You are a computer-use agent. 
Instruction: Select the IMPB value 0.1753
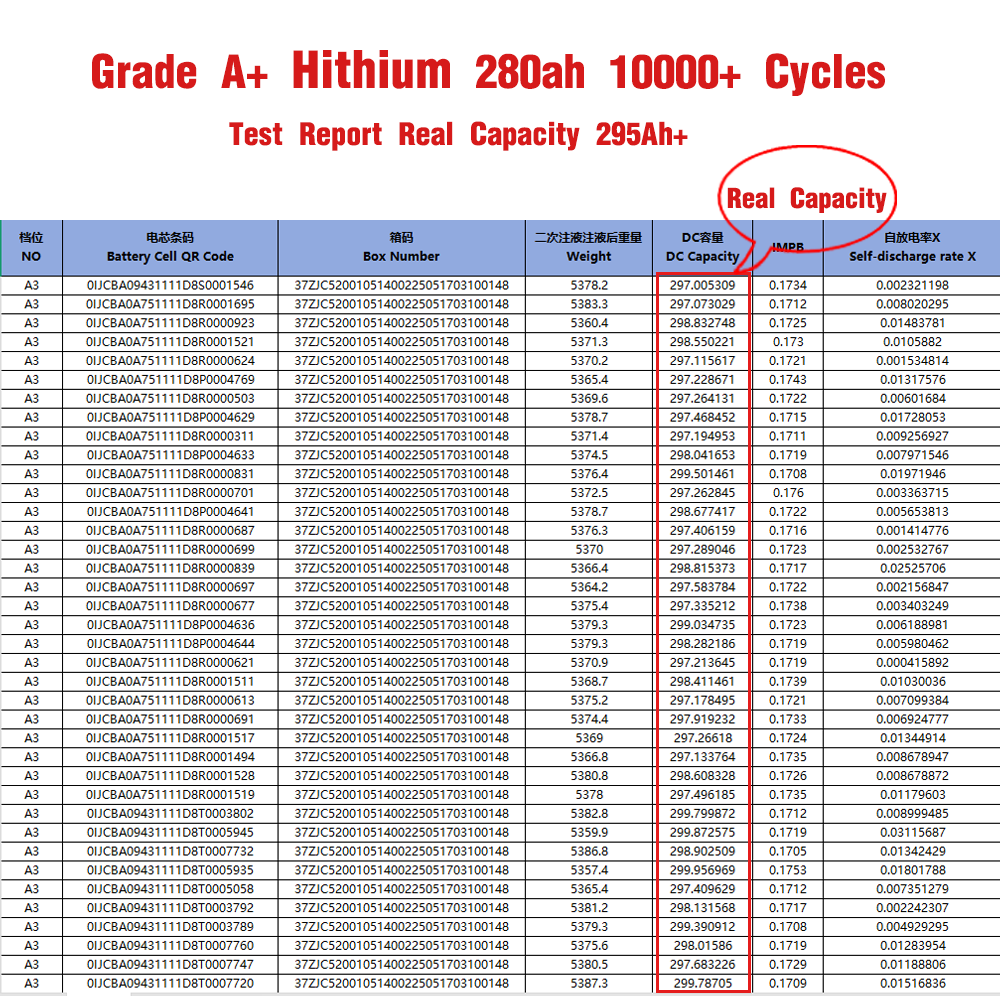pyautogui.click(x=788, y=870)
